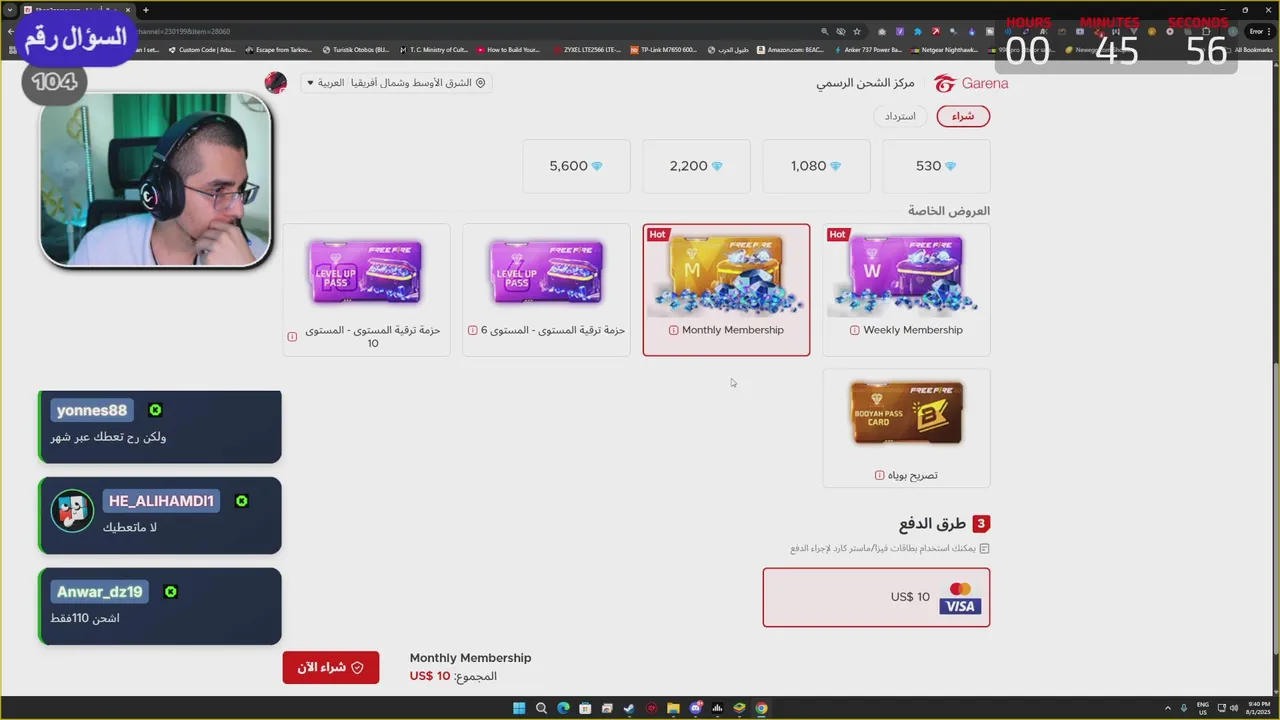Screen dimensions: 1280x720
Task: Click the info icon beside Monthly Membership
Action: point(673,330)
